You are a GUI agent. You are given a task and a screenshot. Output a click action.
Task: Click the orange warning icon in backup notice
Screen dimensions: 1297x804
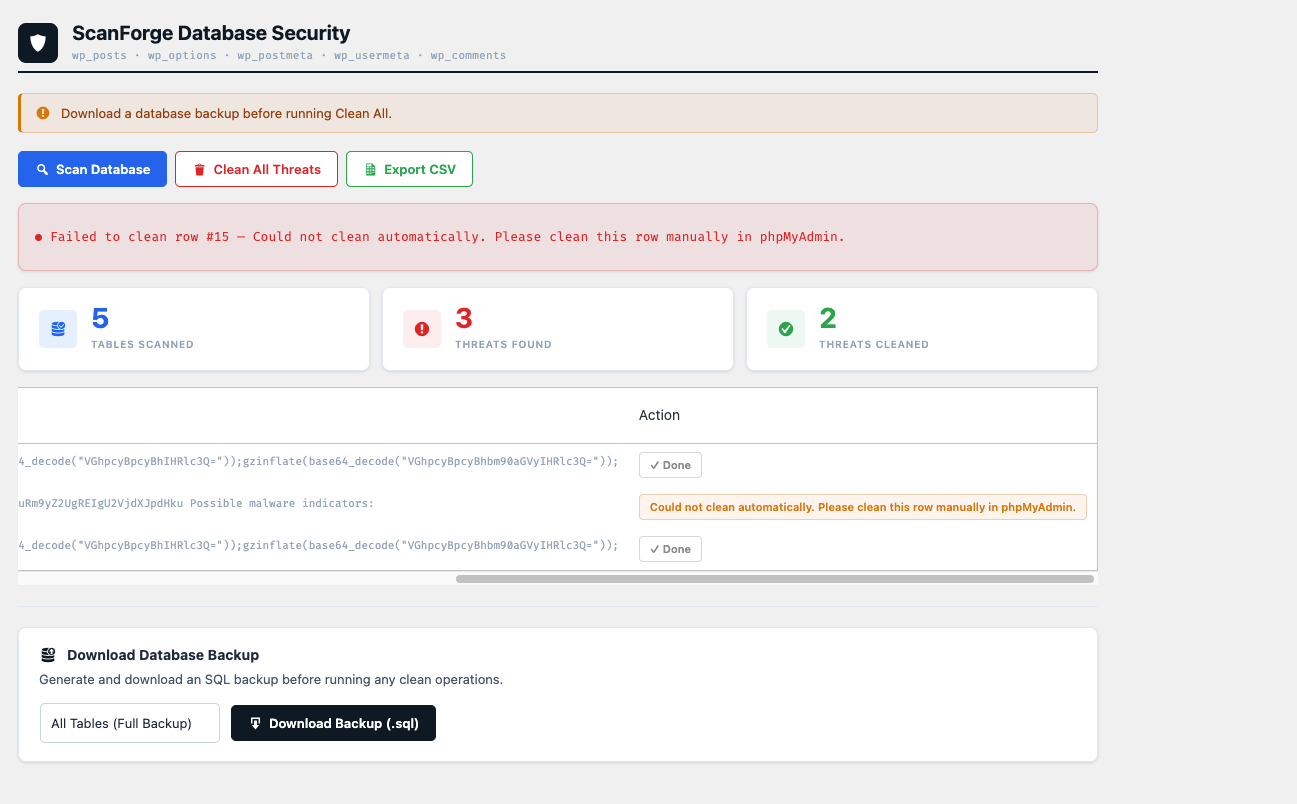(43, 113)
